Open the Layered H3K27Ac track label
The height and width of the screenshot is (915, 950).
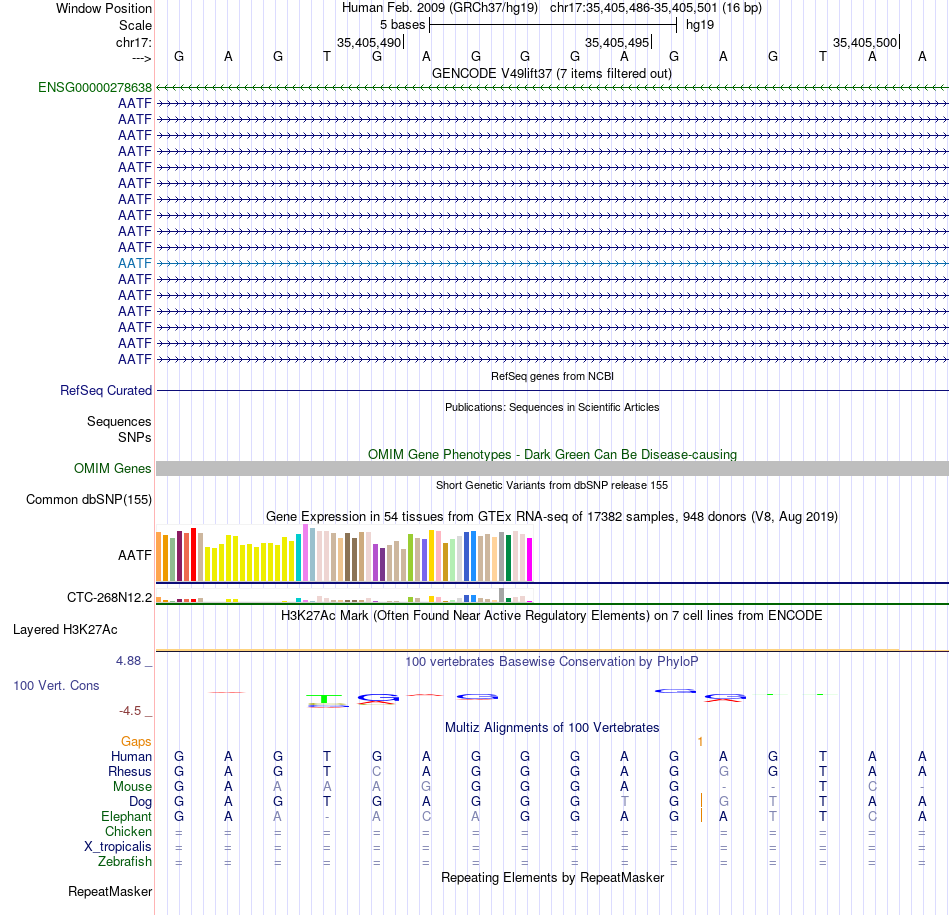tap(65, 630)
